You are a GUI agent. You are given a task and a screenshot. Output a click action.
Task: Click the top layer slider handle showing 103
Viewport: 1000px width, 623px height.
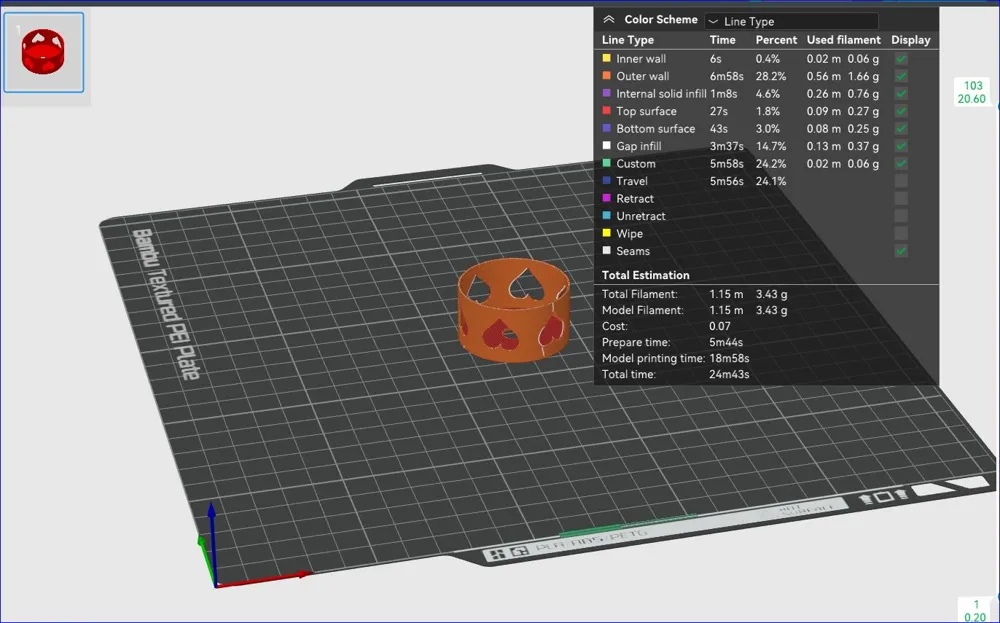972,92
